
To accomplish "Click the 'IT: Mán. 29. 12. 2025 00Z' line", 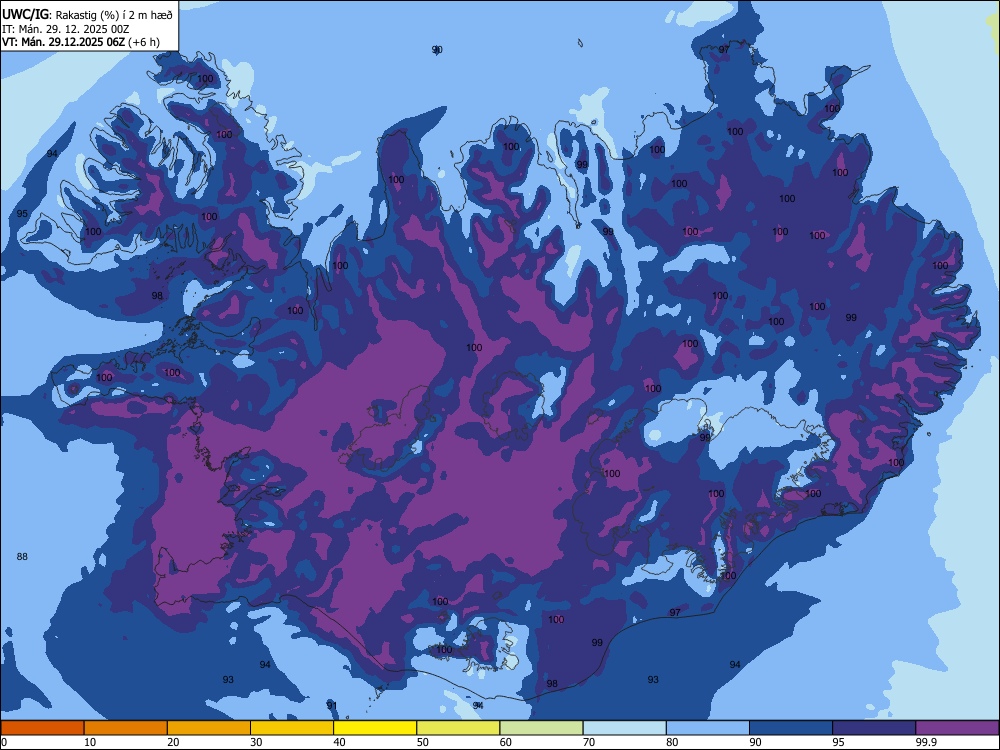I will (66, 29).
